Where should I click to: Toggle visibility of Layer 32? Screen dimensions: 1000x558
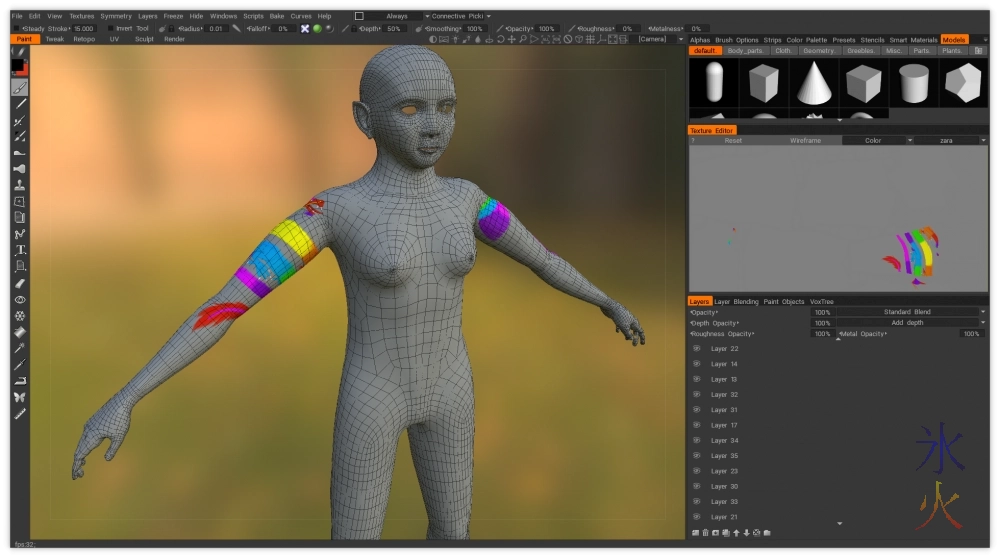point(697,395)
